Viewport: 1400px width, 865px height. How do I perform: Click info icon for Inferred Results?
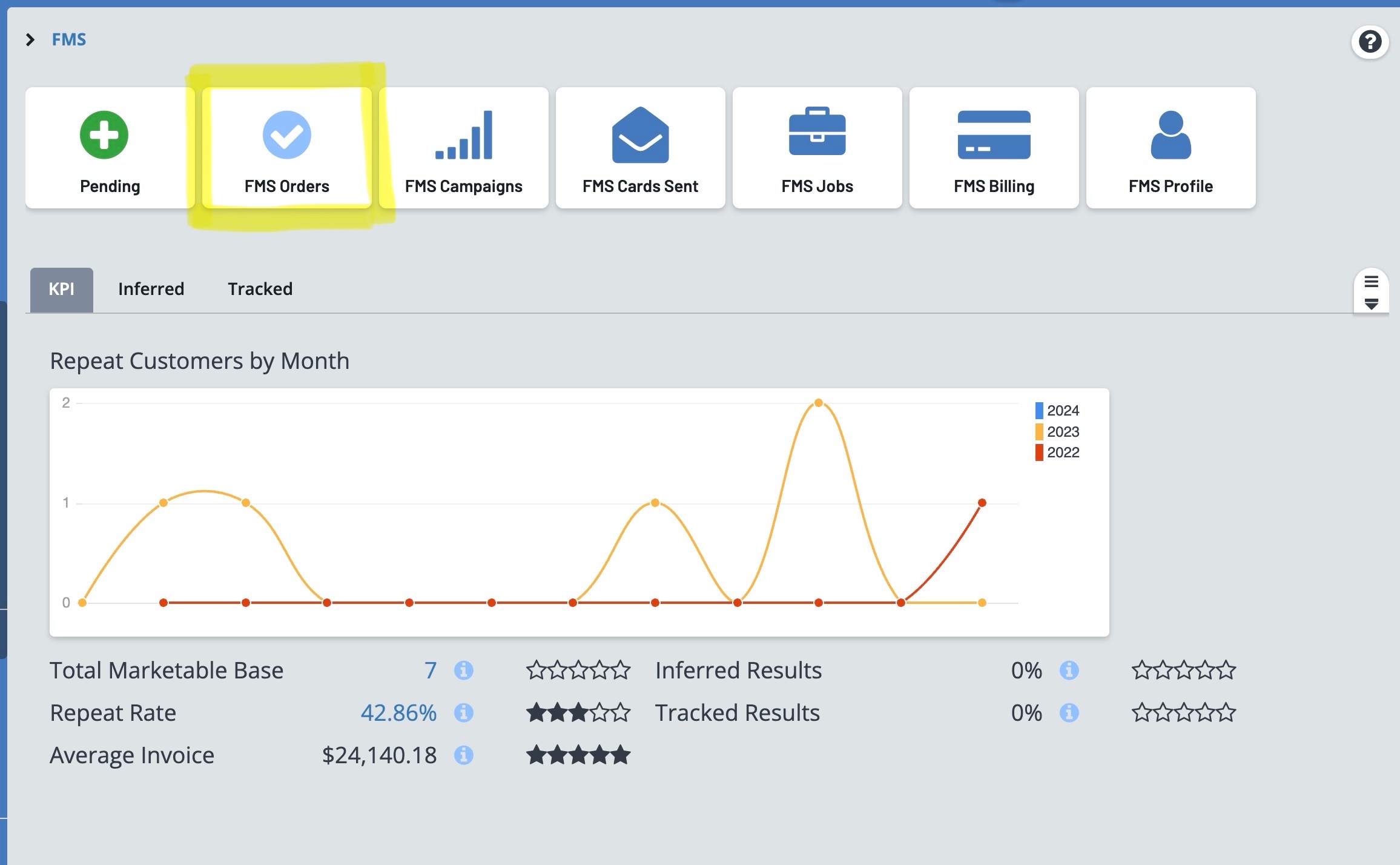coord(1069,670)
